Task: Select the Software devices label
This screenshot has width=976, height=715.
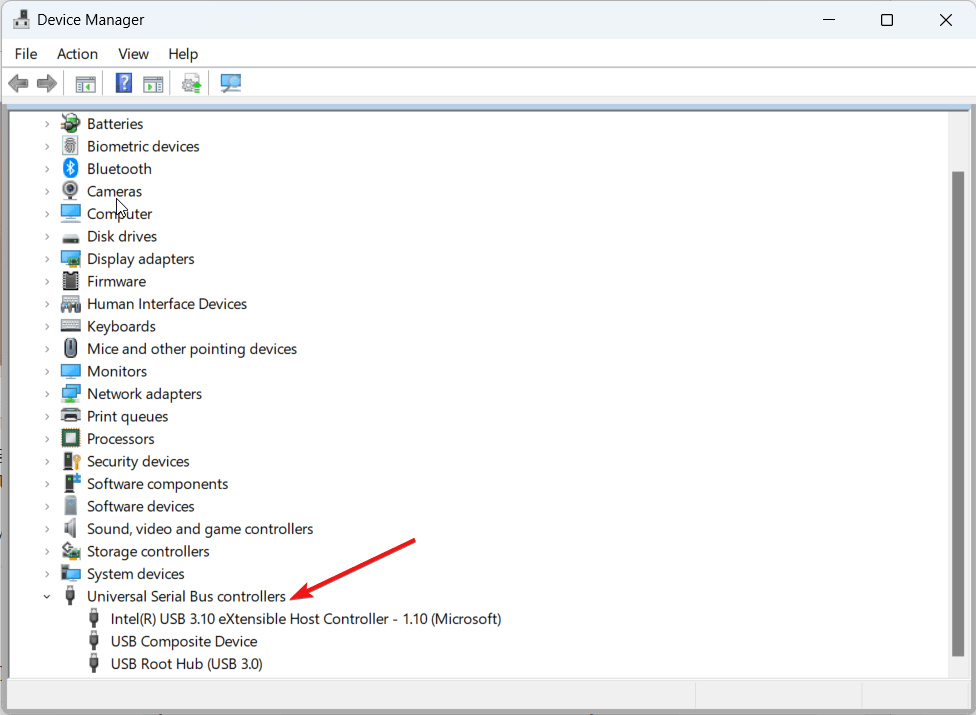Action: 141,506
